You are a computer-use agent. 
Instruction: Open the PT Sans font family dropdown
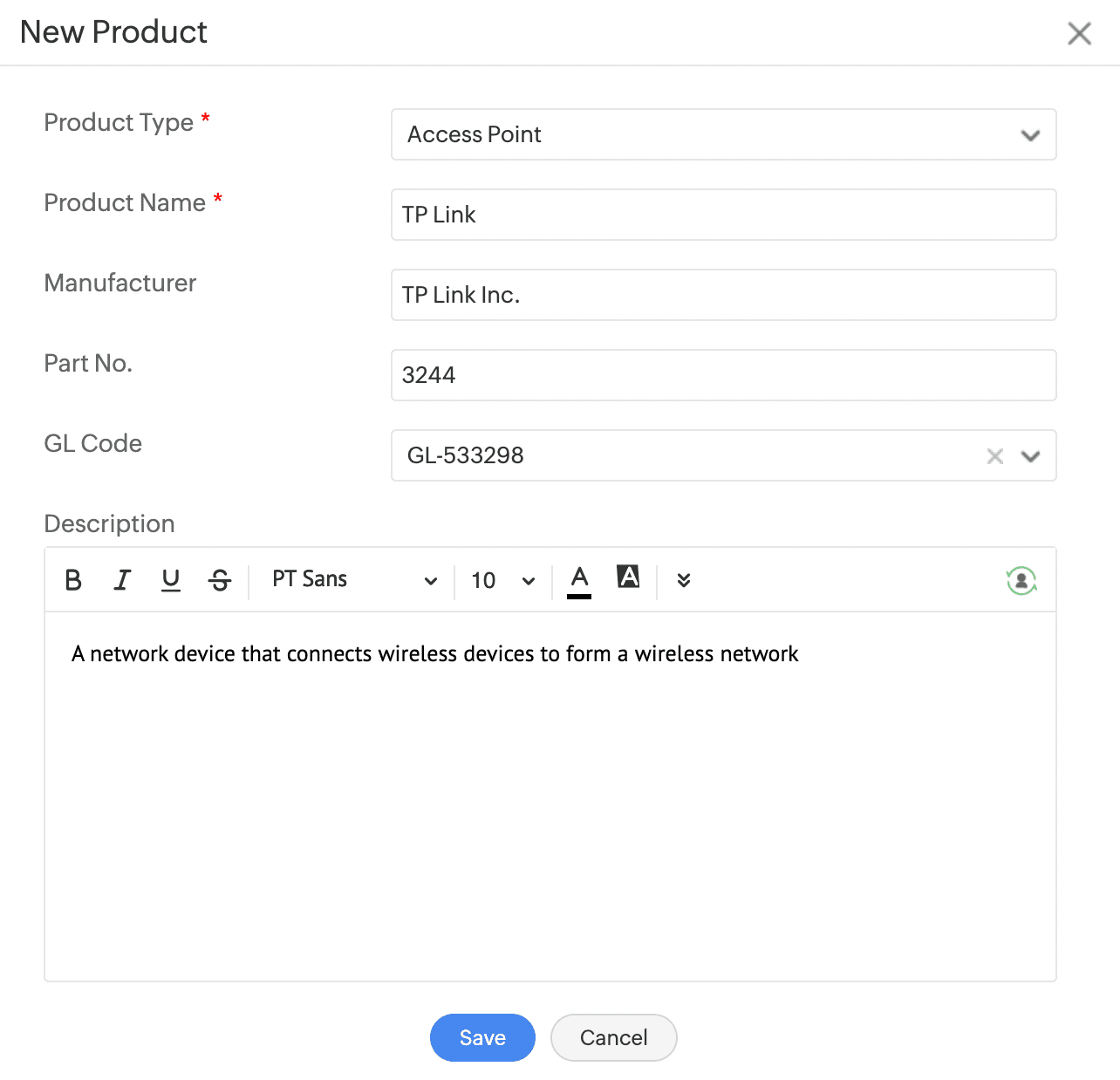(353, 580)
